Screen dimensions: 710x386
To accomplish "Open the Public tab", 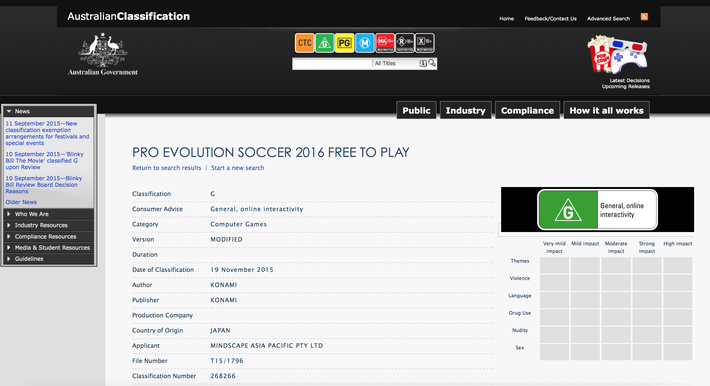I will click(x=416, y=111).
